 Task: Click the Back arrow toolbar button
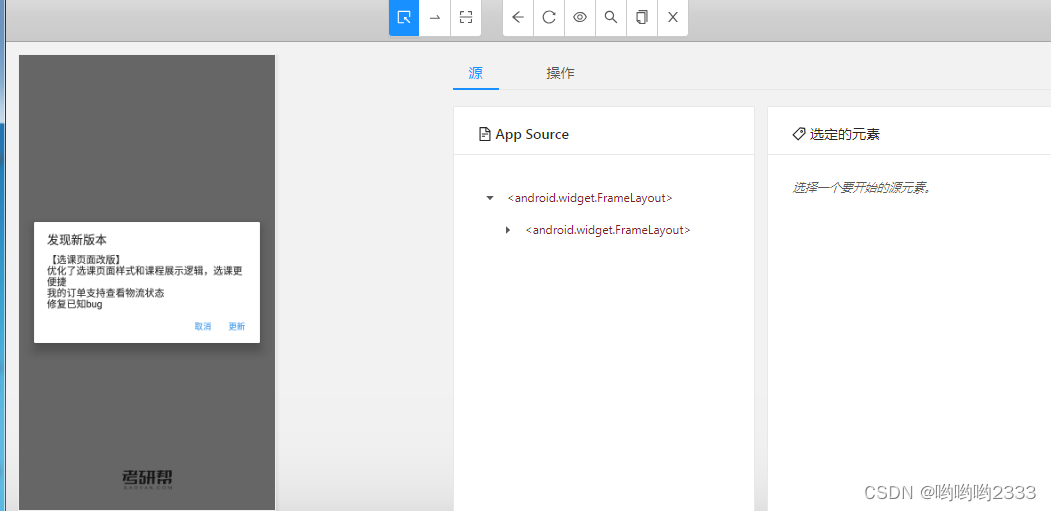518,17
